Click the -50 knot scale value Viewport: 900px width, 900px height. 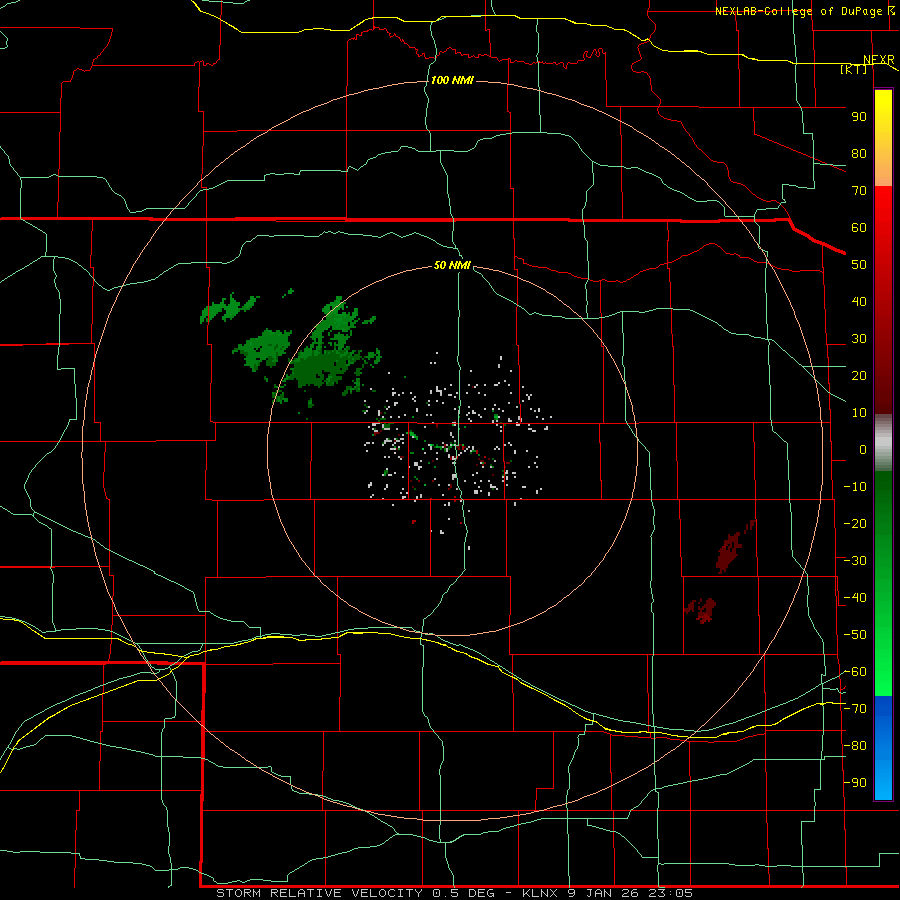855,635
